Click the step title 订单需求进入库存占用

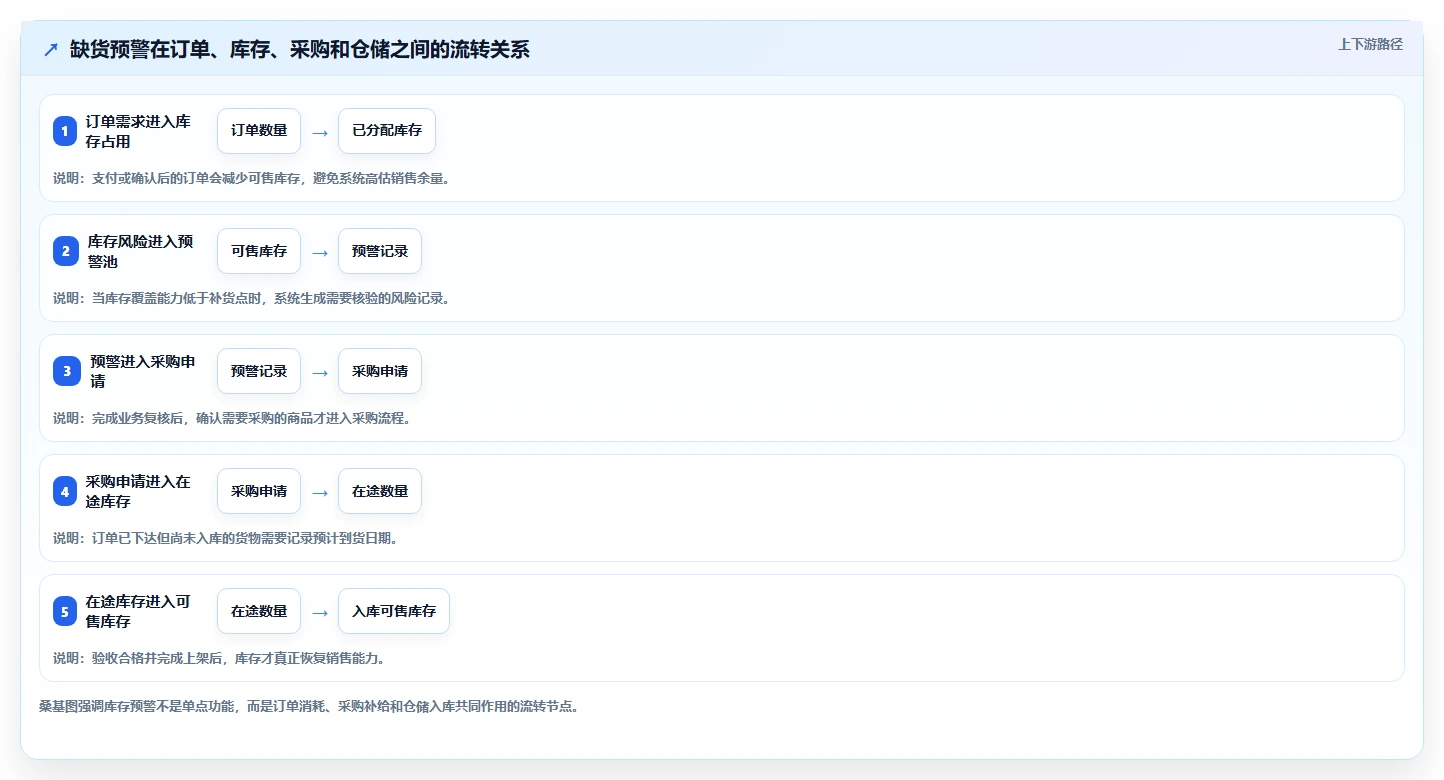[x=138, y=131]
